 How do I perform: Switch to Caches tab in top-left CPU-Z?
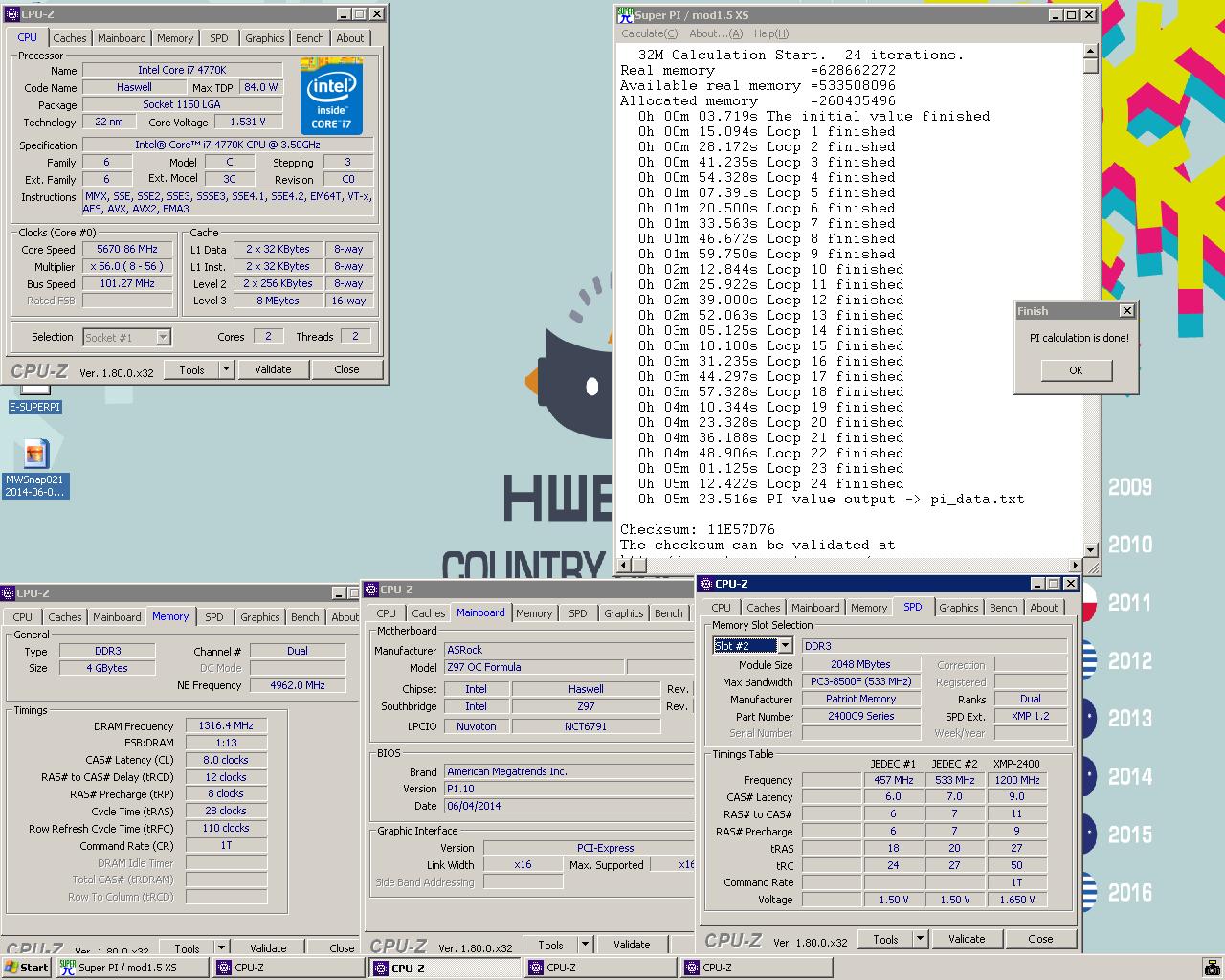coord(70,38)
